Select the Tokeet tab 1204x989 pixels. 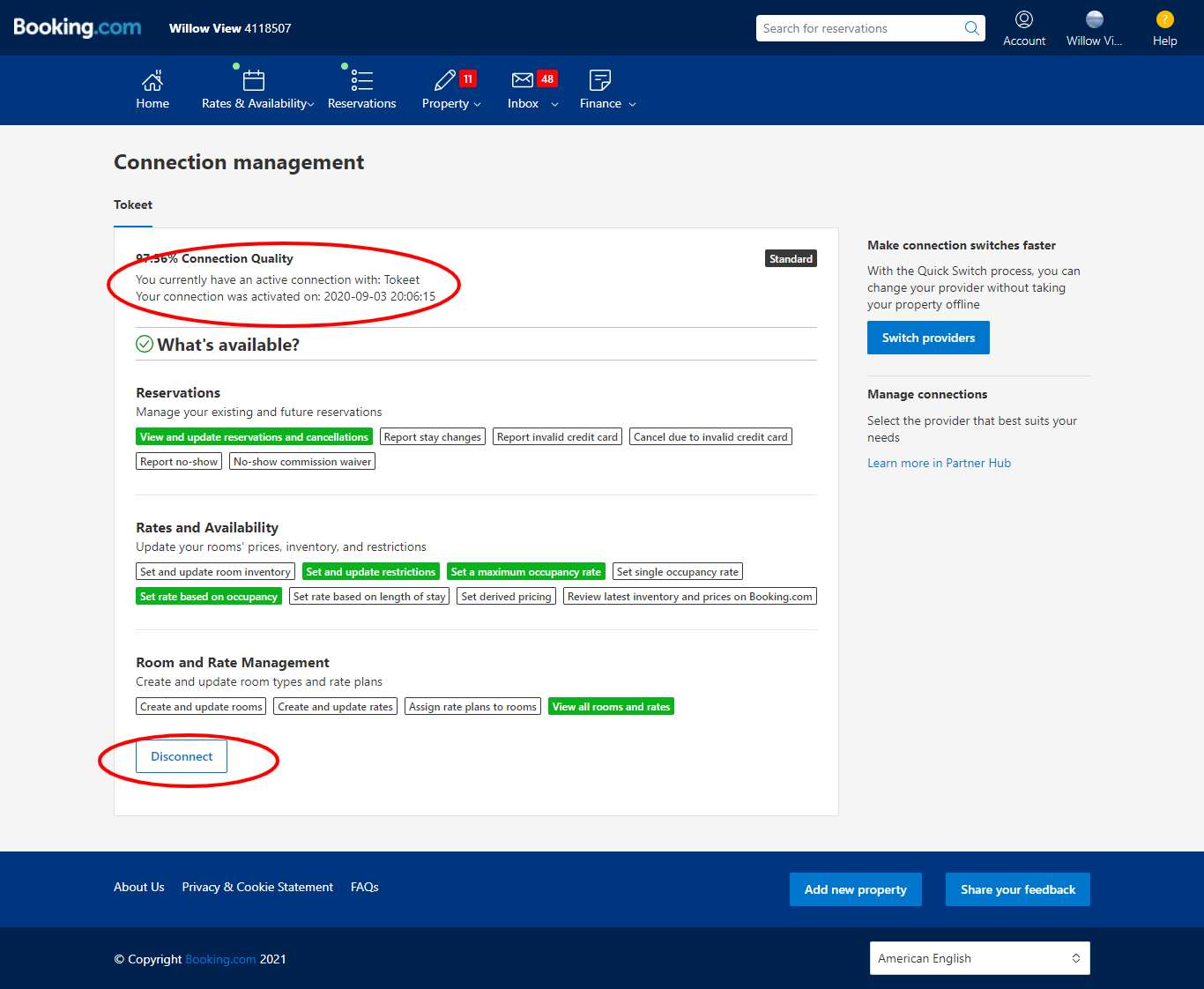133,204
